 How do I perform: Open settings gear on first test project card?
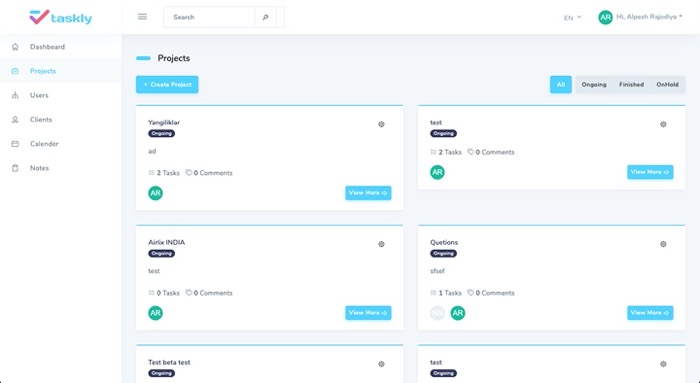(663, 125)
